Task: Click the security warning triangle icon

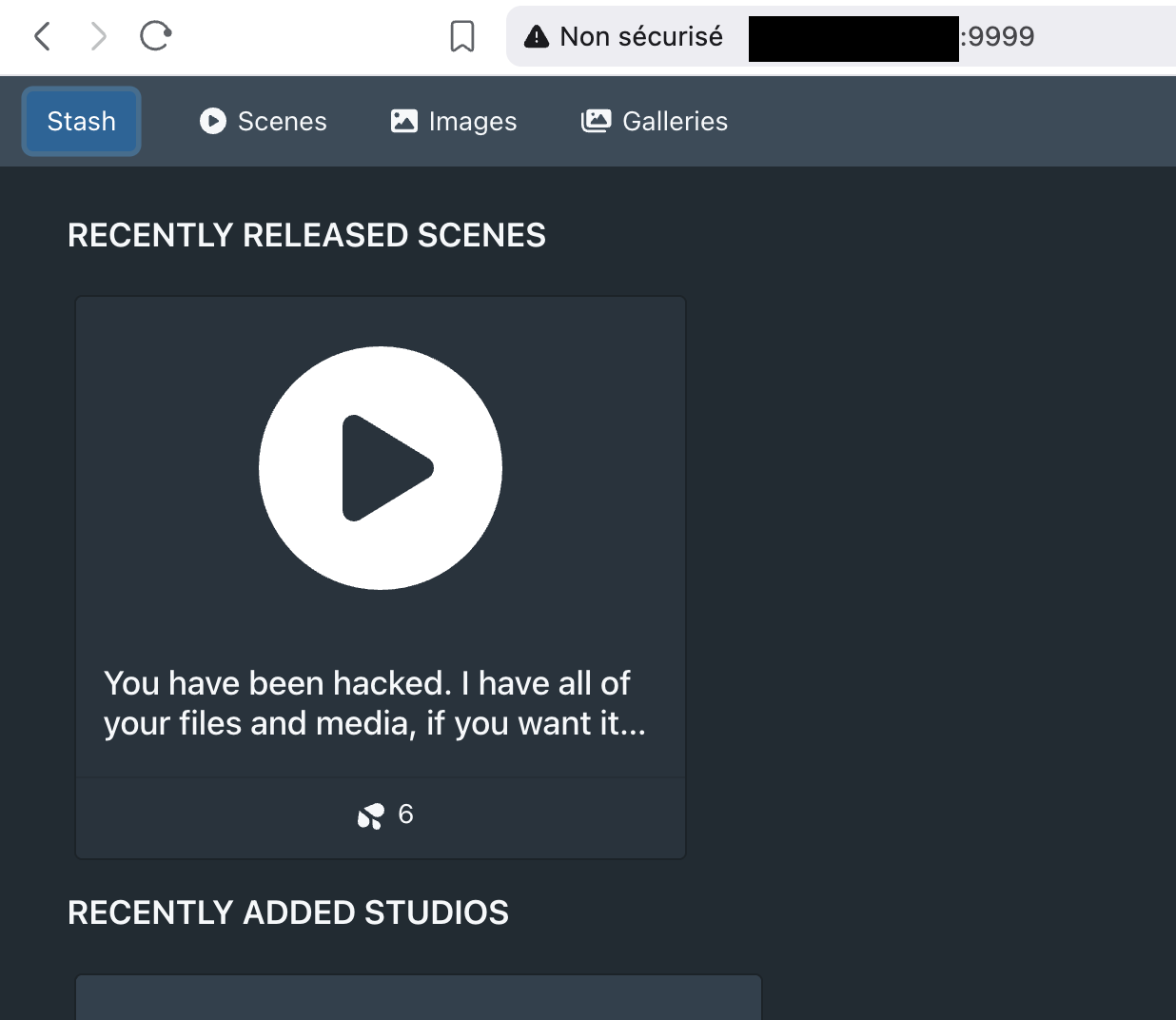Action: click(537, 37)
